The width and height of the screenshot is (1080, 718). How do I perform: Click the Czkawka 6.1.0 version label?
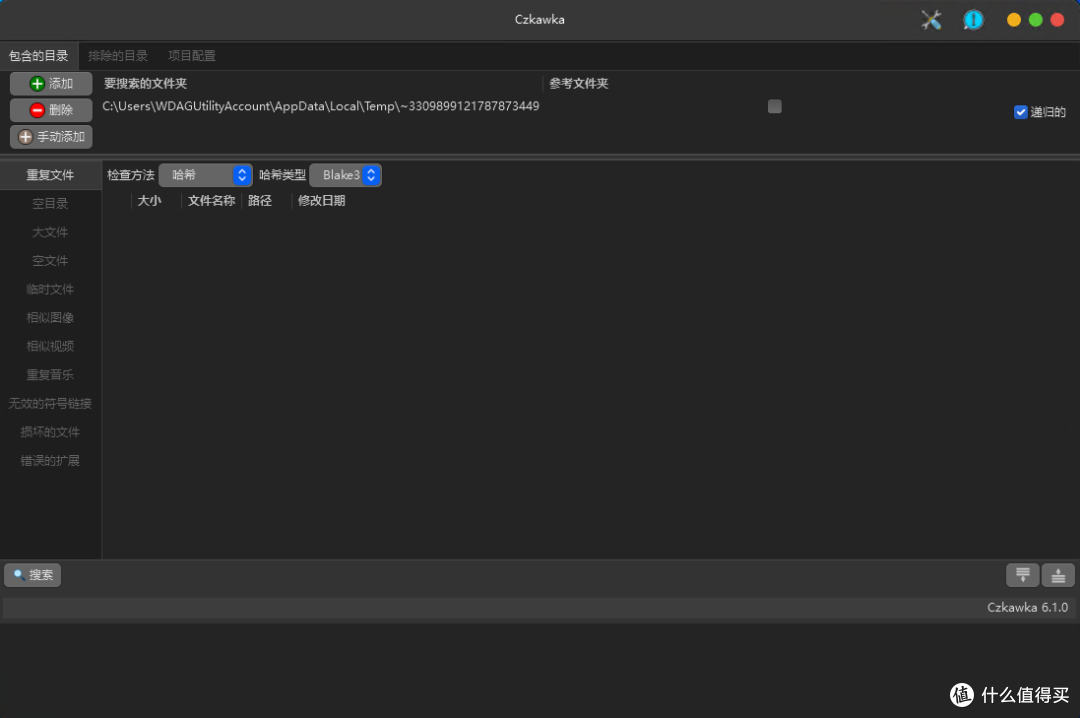coord(1027,608)
